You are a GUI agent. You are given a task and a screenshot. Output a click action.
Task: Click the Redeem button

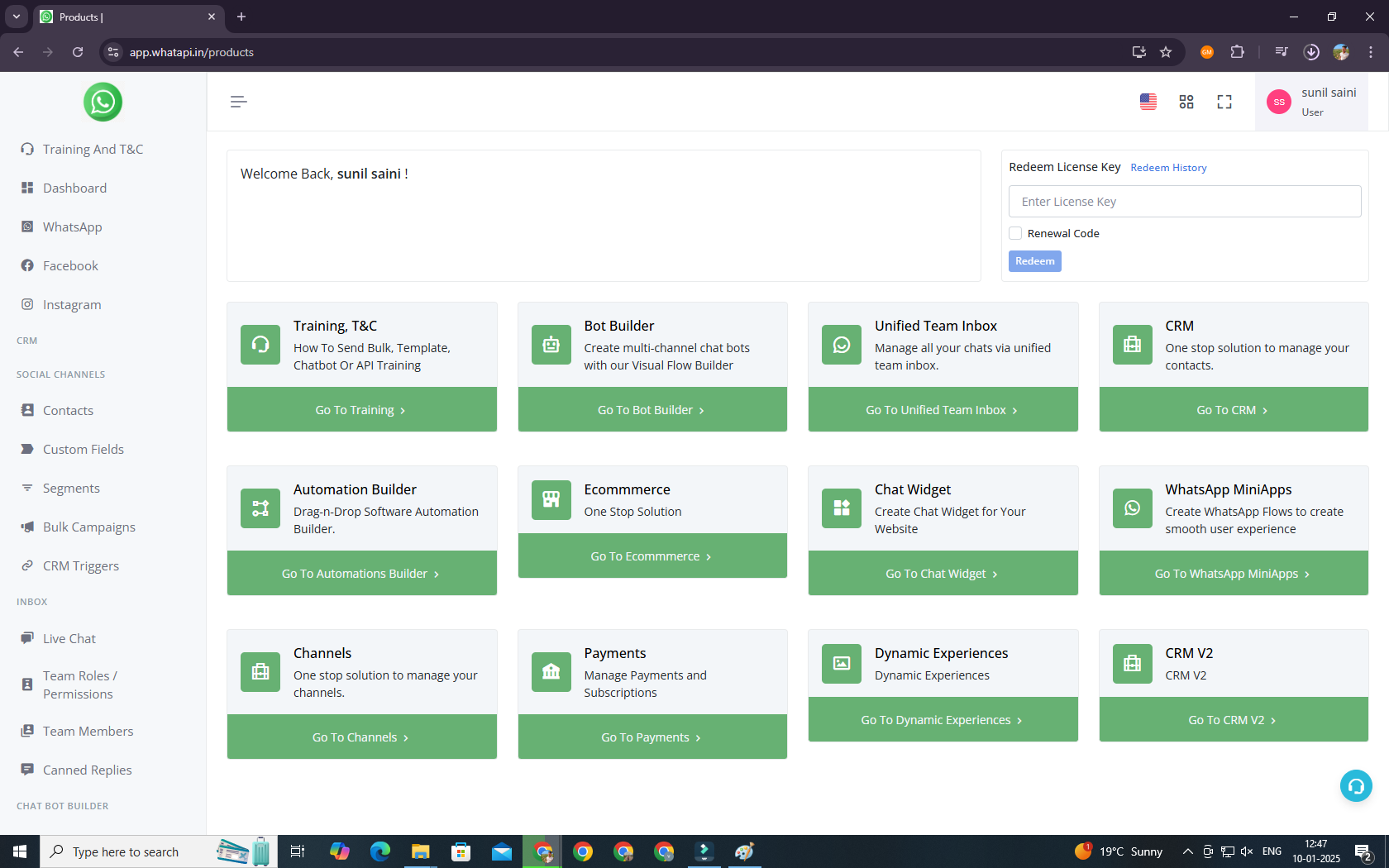pos(1034,261)
